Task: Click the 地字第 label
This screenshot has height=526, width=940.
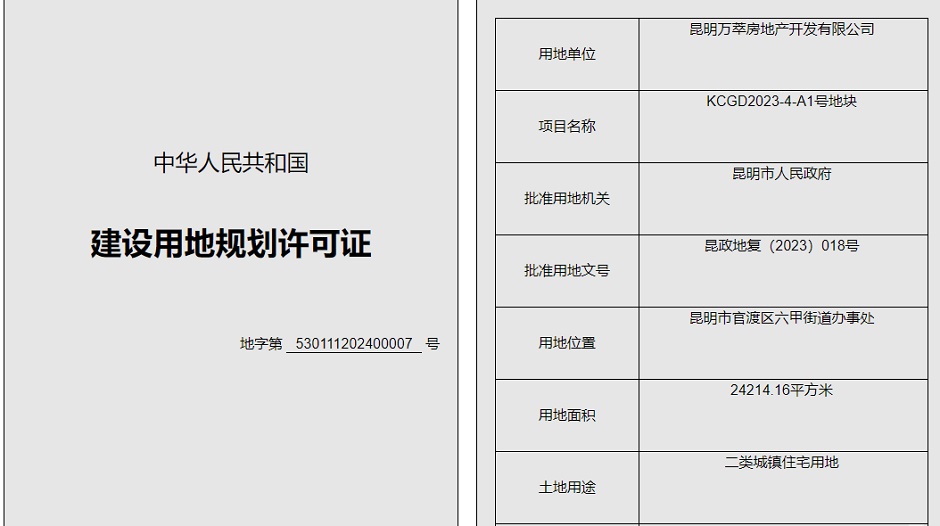Action: (261, 344)
